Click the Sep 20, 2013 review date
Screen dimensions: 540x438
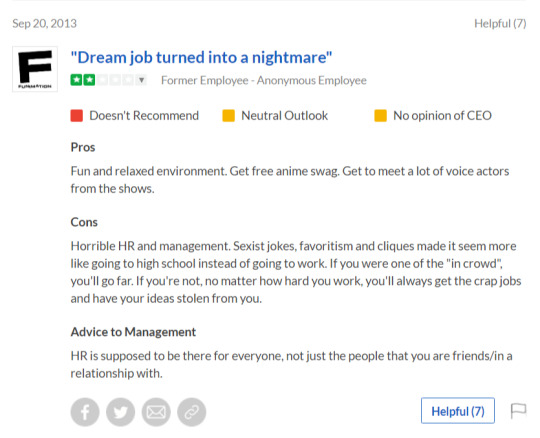pyautogui.click(x=44, y=23)
